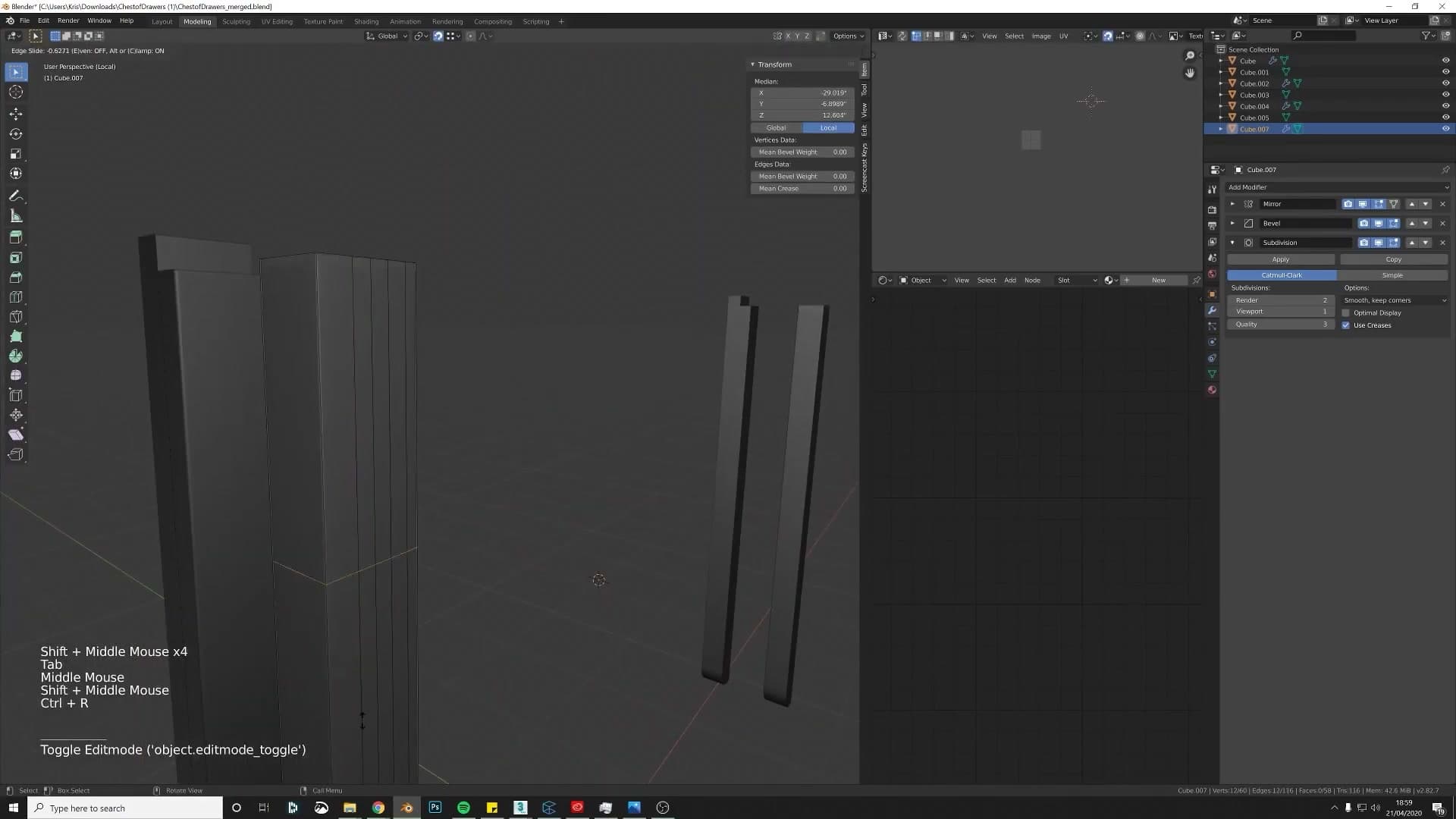Apply the Subdivision modifier

tap(1281, 259)
